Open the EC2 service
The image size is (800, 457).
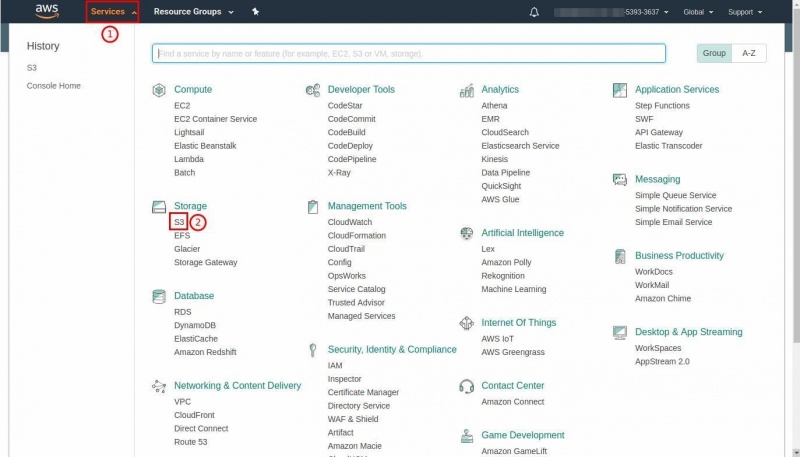pos(182,106)
